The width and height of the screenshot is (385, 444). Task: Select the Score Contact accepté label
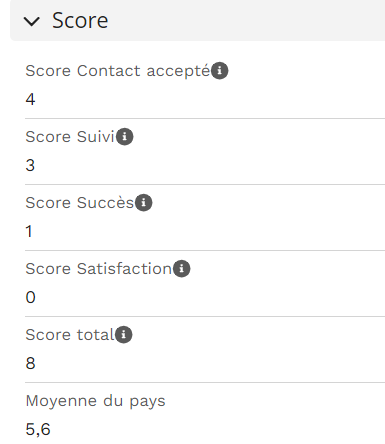point(118,71)
